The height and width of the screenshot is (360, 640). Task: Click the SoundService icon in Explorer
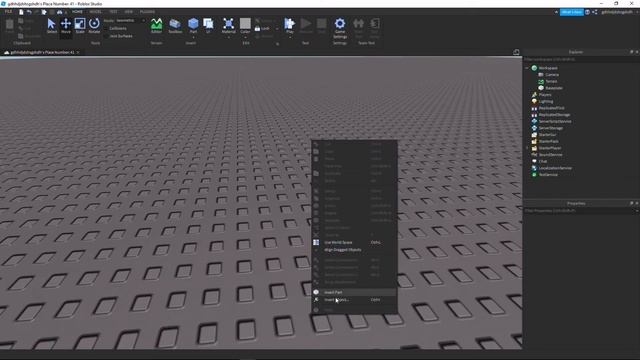coord(534,155)
